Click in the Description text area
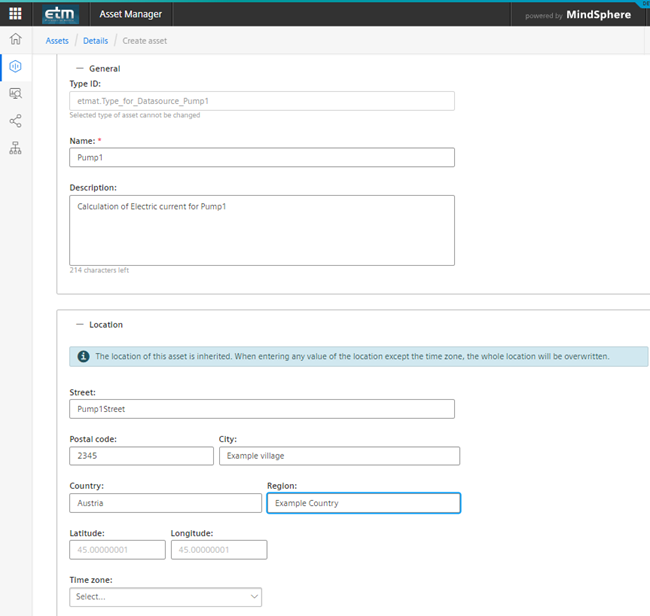The height and width of the screenshot is (616, 650). (262, 230)
